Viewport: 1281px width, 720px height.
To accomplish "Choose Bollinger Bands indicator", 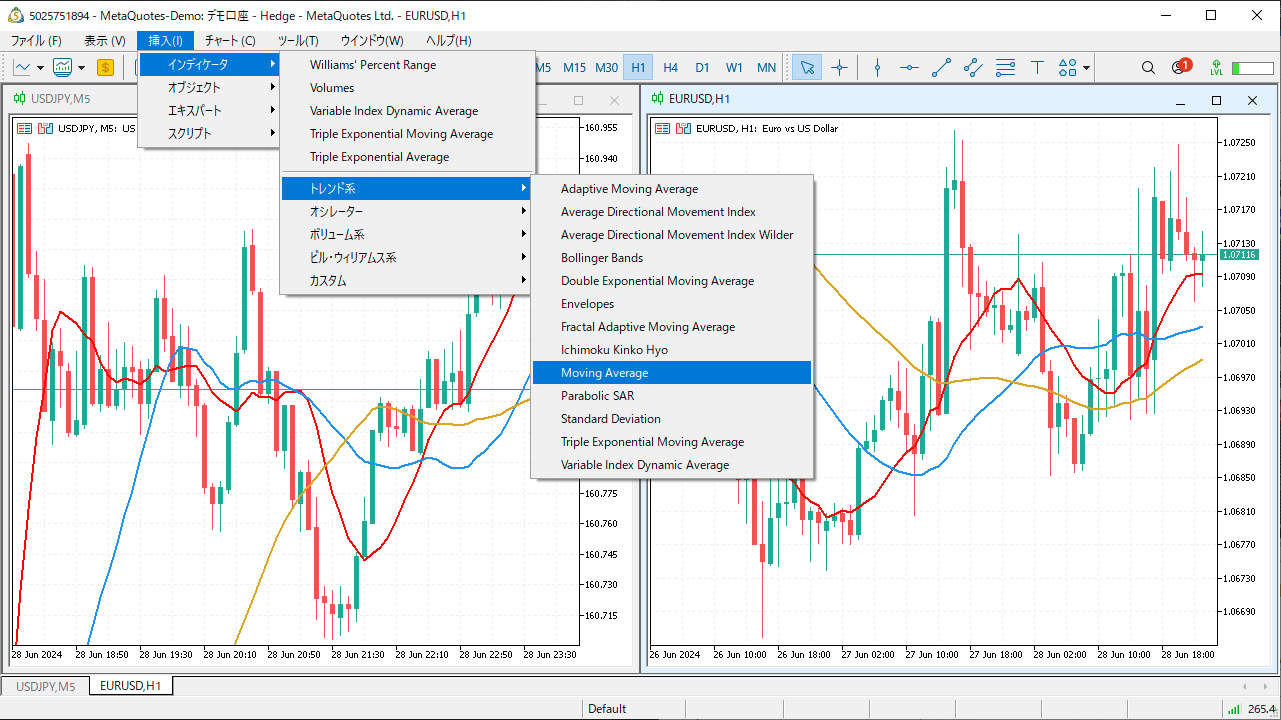I will point(672,257).
